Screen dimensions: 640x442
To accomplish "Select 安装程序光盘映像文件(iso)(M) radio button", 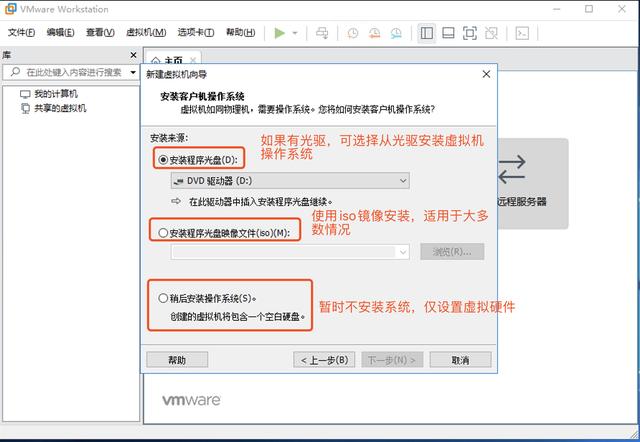I will coord(163,233).
